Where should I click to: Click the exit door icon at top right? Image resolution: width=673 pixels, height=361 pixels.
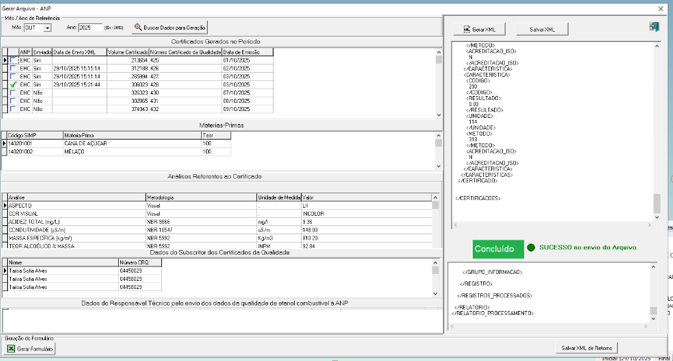tap(654, 27)
